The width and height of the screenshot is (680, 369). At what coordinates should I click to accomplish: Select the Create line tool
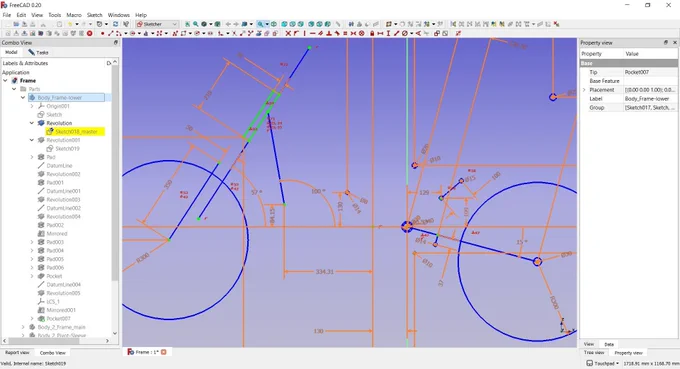[111, 33]
